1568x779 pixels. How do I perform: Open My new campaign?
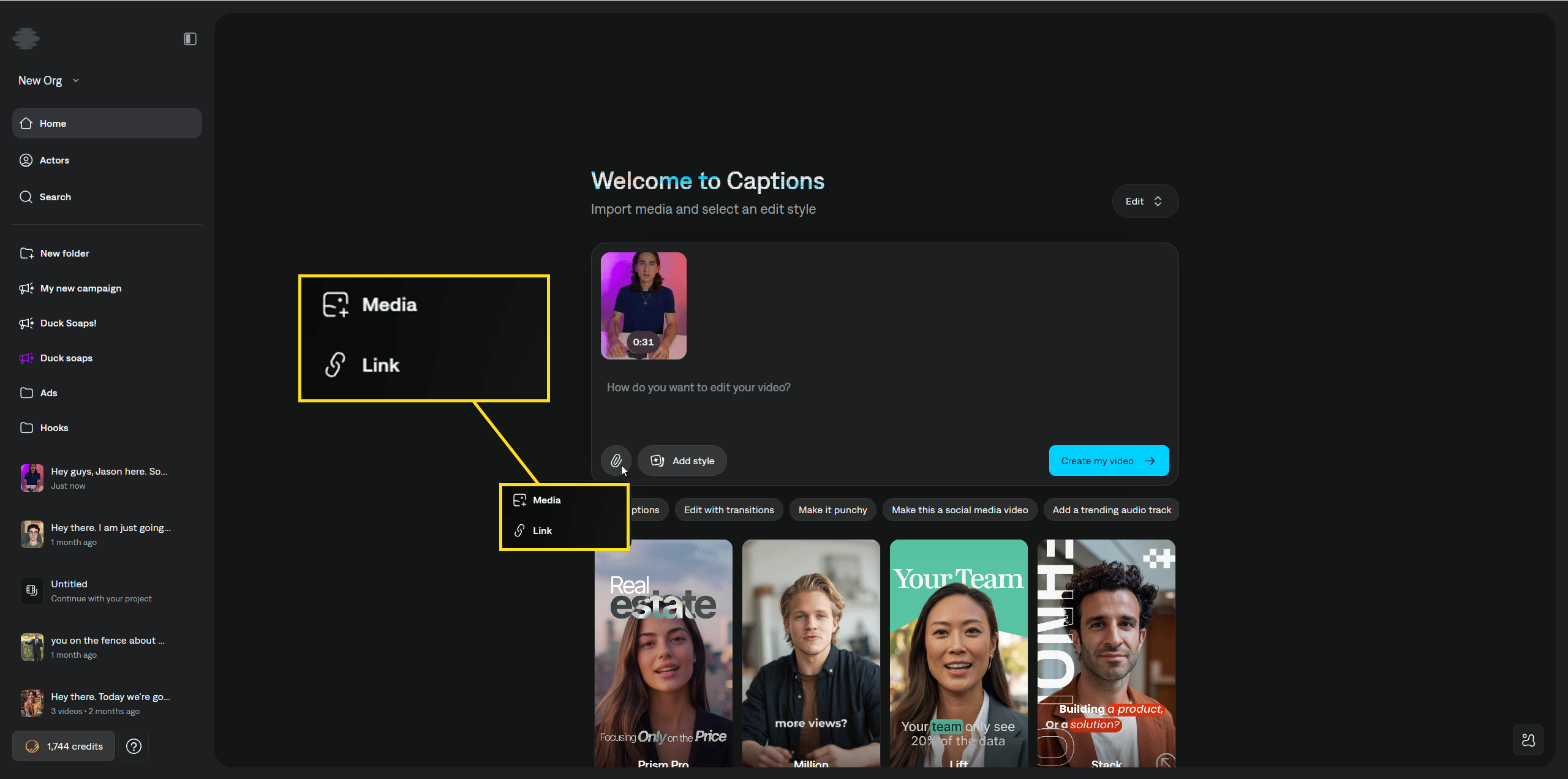pos(107,288)
